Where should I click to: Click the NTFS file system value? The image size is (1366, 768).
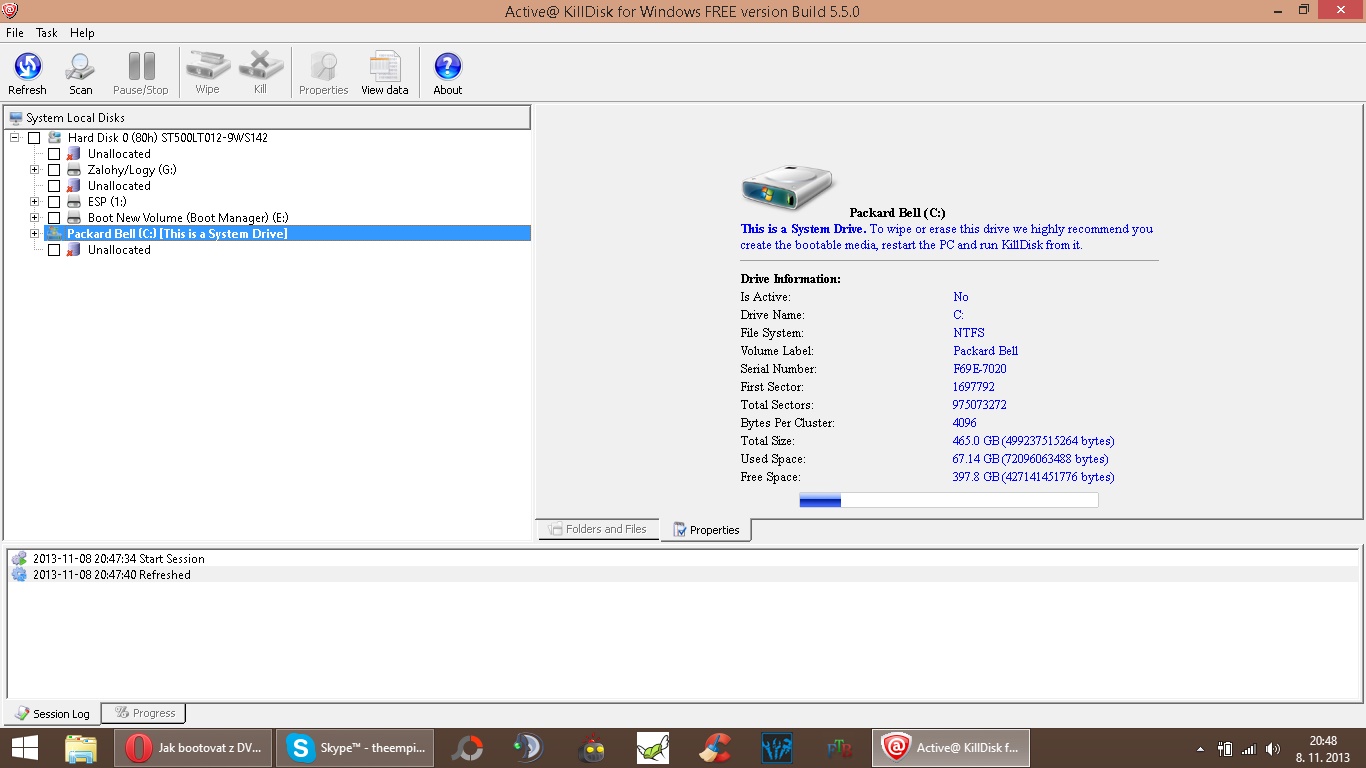[969, 333]
